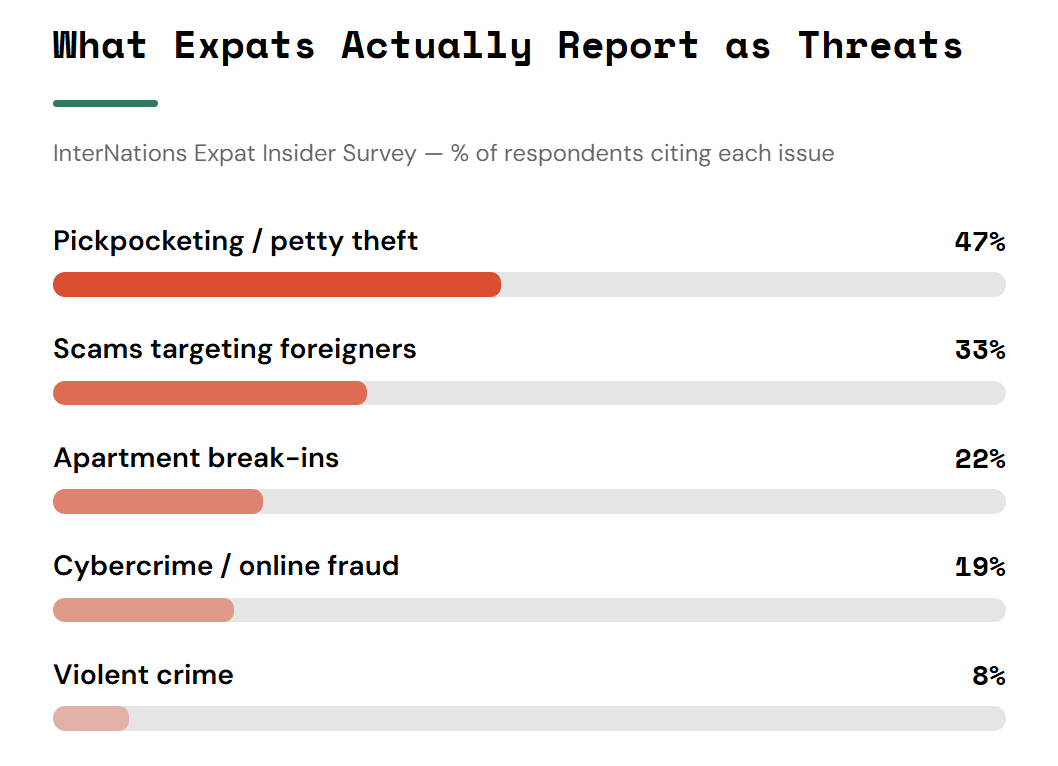Click the short filled Violent crime bar
Image resolution: width=1058 pixels, height=766 pixels.
coord(91,719)
